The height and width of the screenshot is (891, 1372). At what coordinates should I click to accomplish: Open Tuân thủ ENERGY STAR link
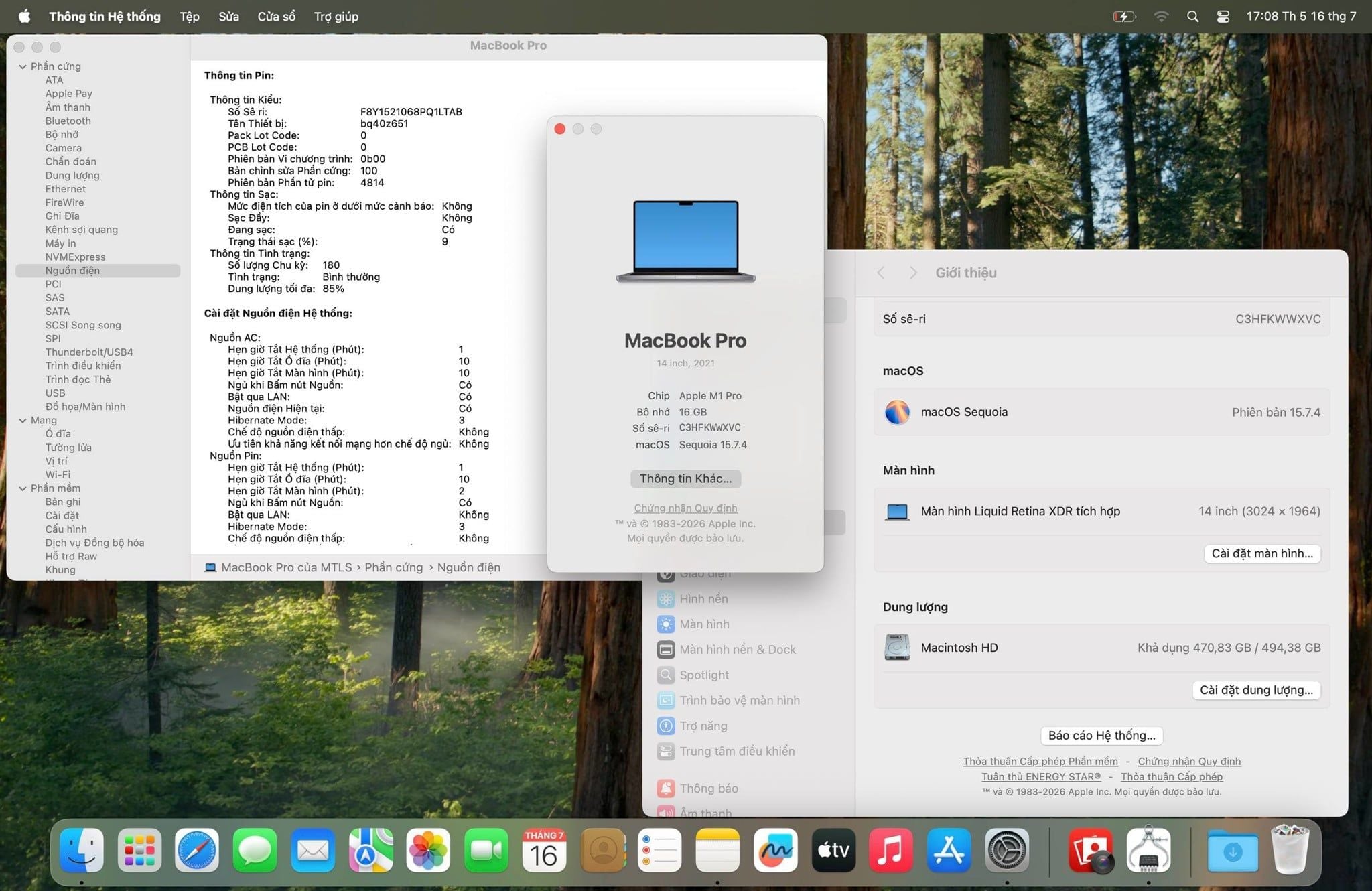click(x=1041, y=776)
